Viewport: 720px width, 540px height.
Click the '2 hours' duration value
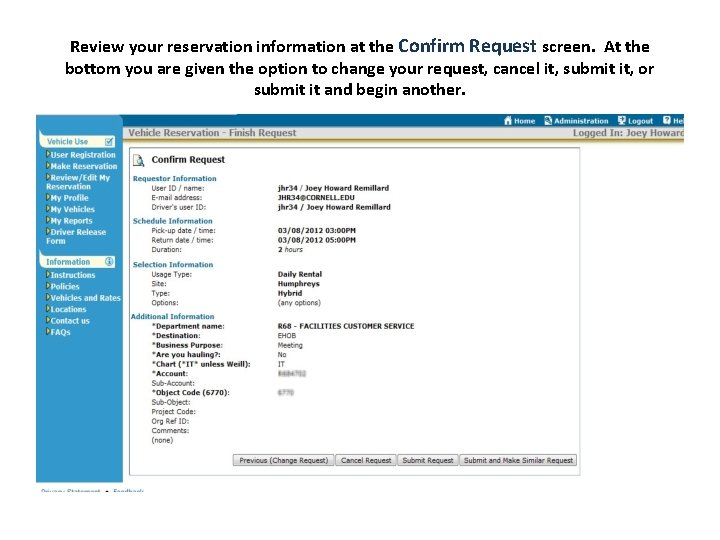290,250
